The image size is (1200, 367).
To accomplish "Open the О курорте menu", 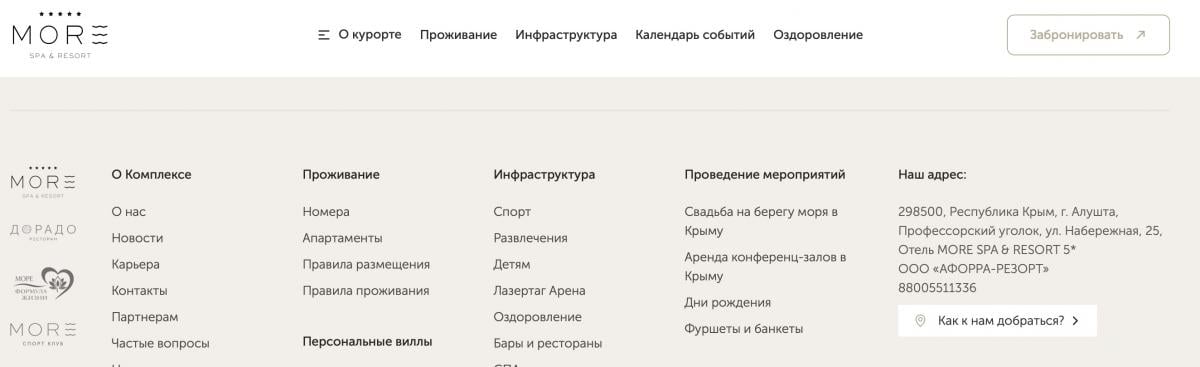I will point(370,35).
